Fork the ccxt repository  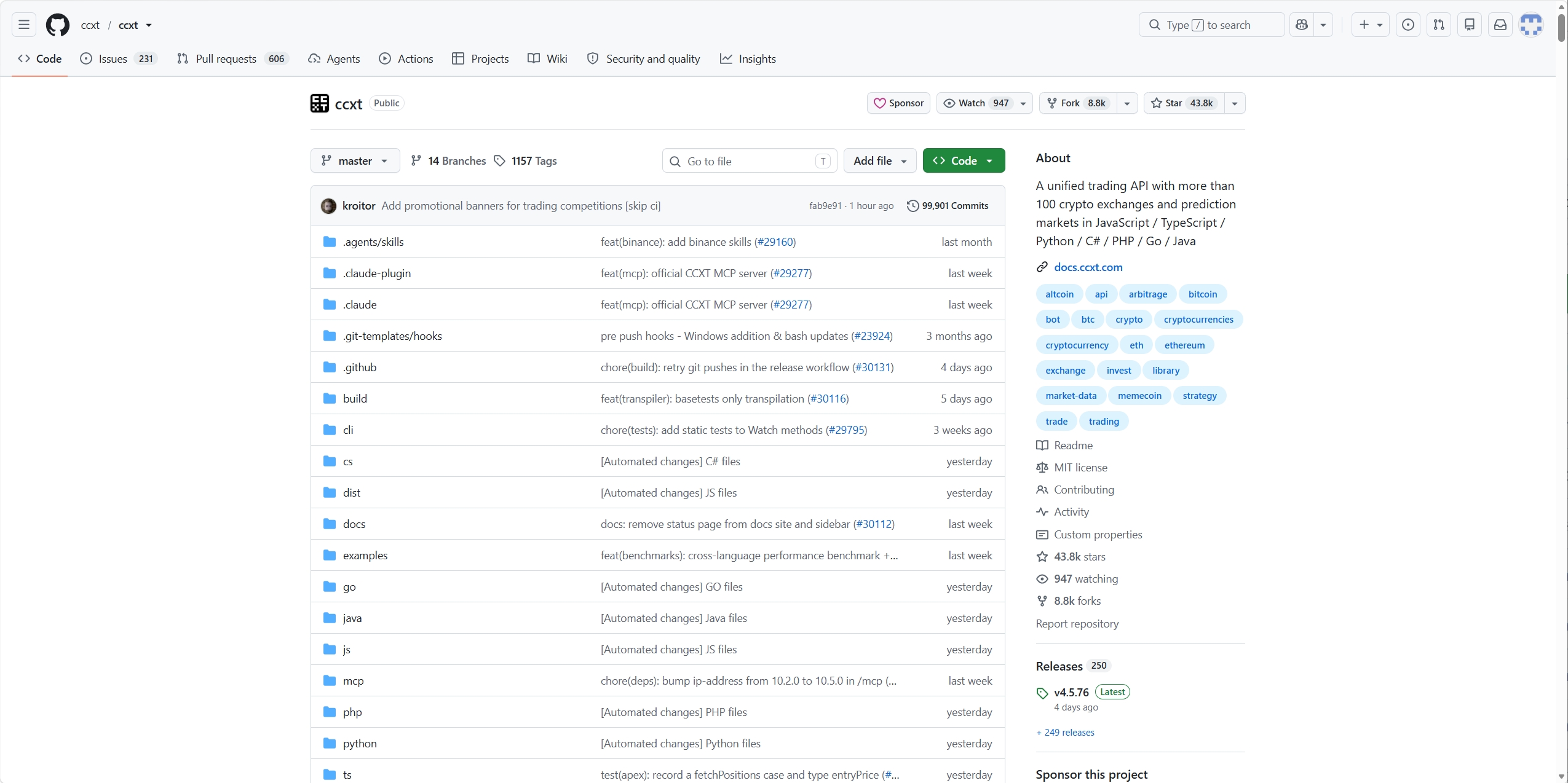pyautogui.click(x=1078, y=103)
